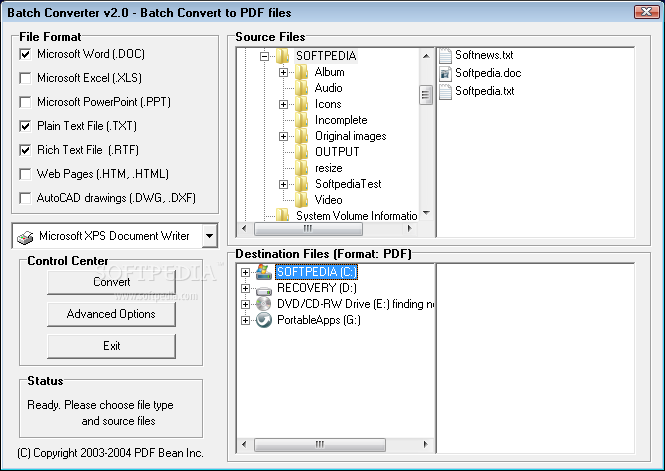Expand the Icons folder node
Image resolution: width=665 pixels, height=471 pixels.
(x=284, y=104)
